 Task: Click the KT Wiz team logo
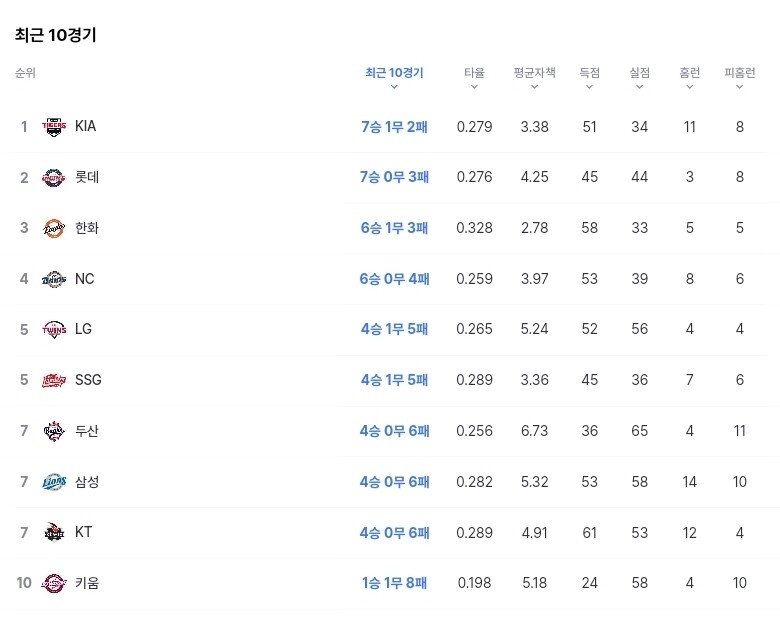[53, 533]
